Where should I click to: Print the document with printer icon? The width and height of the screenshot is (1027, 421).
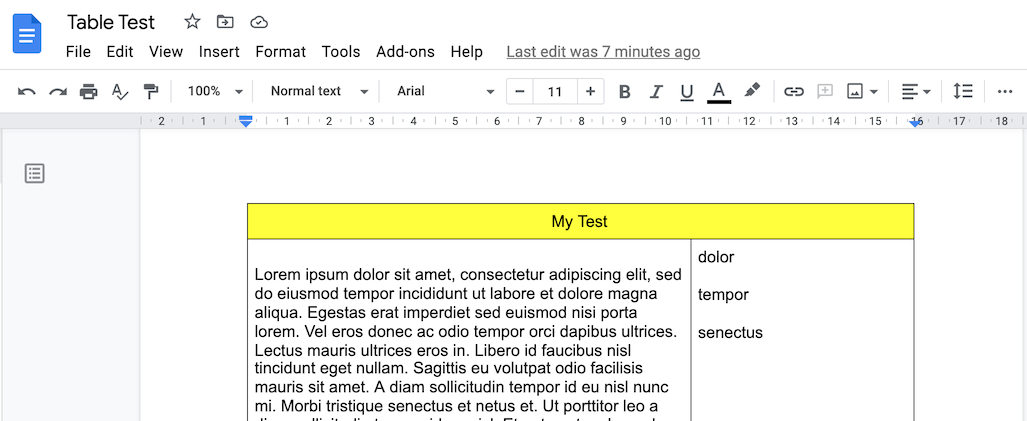tap(88, 92)
